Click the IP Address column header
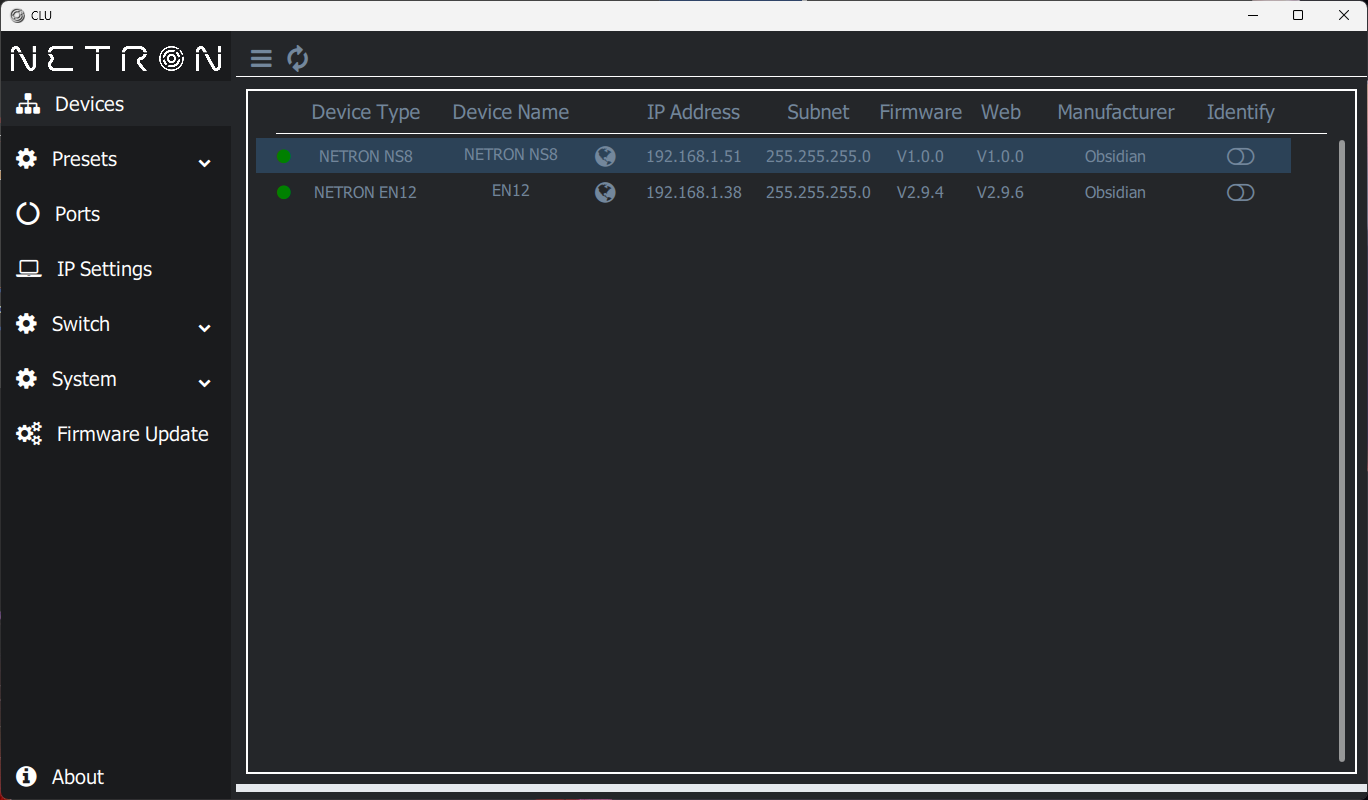Viewport: 1368px width, 800px height. (x=693, y=112)
